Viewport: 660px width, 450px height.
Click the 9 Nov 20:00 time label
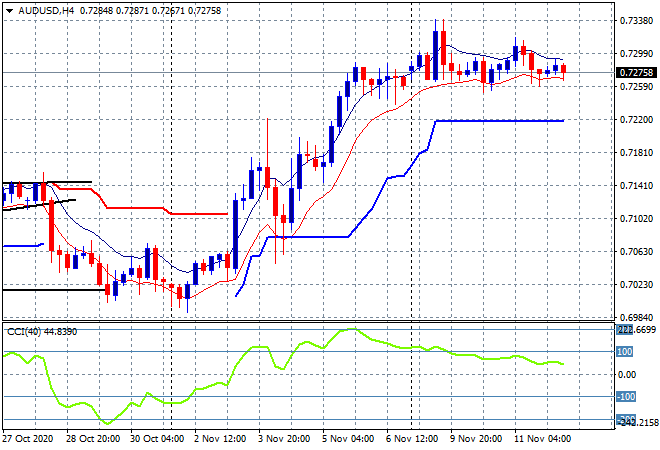(476, 439)
